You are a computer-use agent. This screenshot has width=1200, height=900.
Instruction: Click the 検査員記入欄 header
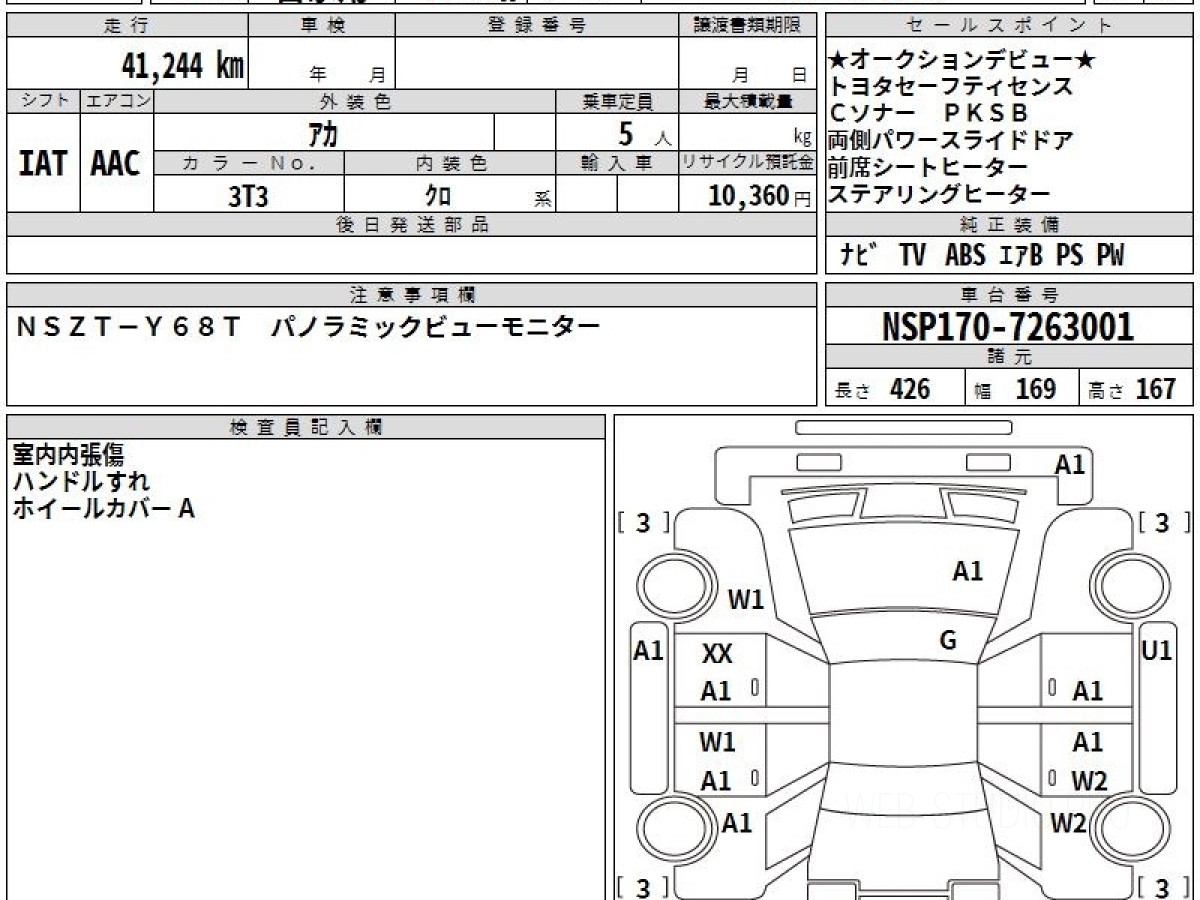coord(306,427)
